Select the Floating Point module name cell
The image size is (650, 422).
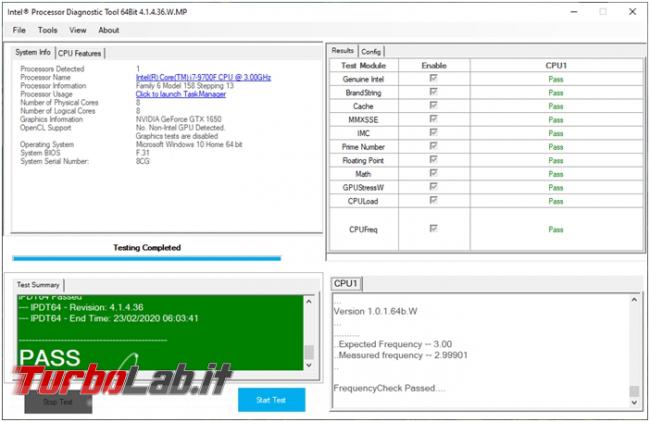(364, 160)
